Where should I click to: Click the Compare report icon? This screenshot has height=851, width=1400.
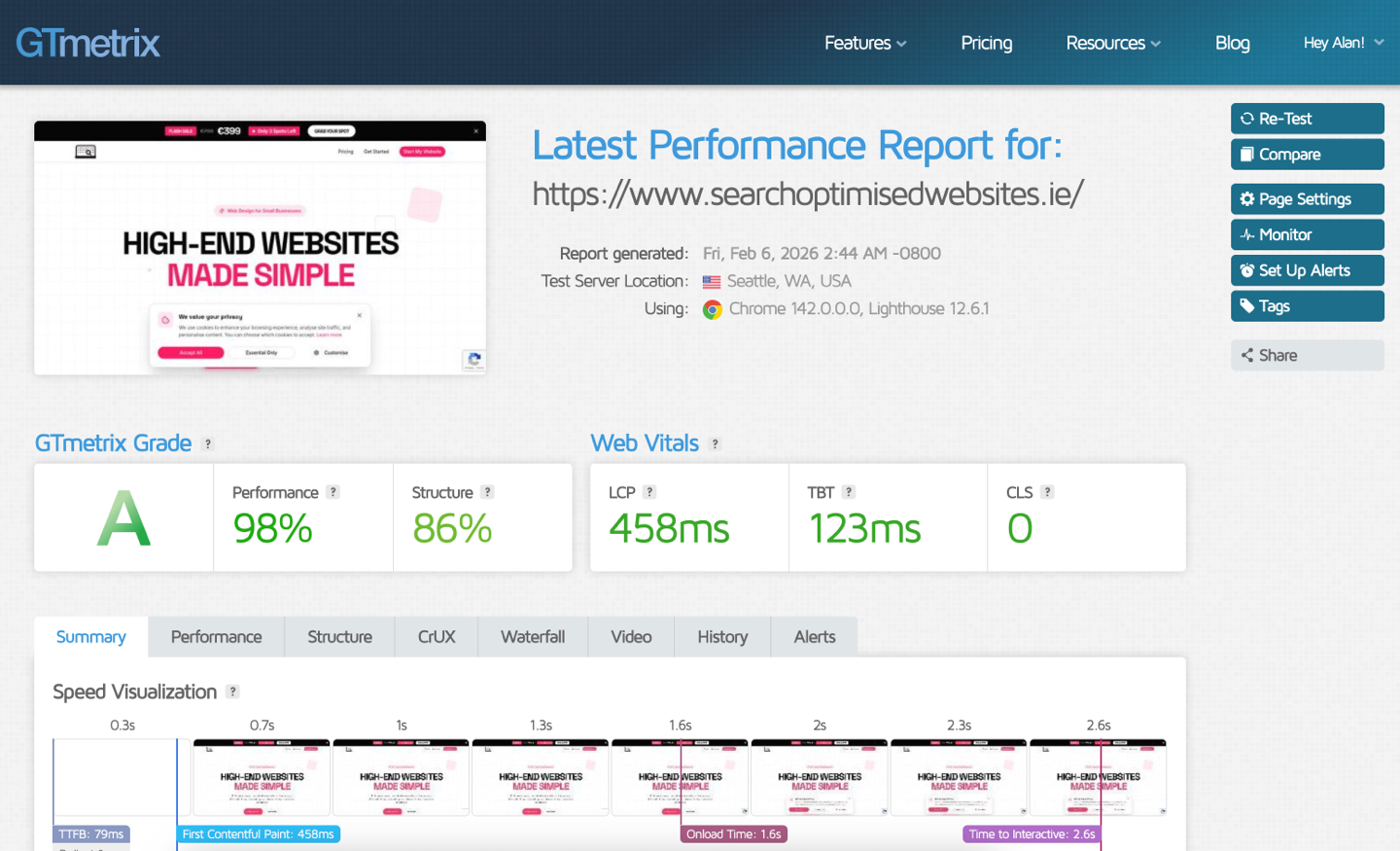1249,154
